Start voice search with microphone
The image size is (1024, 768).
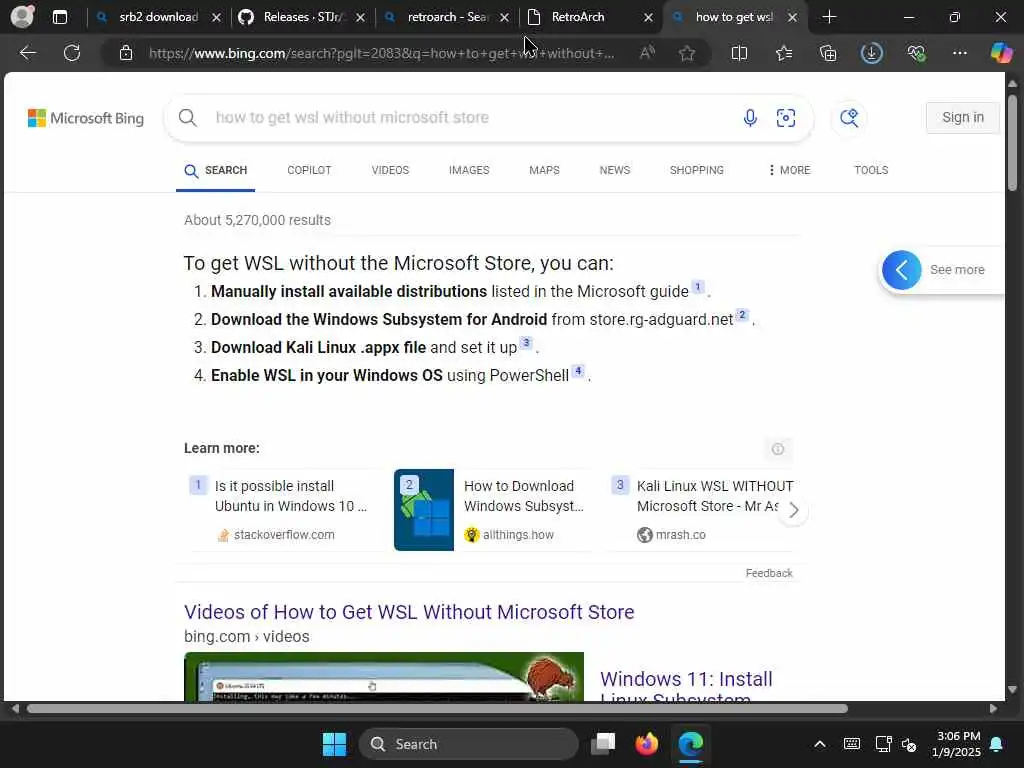(x=750, y=118)
